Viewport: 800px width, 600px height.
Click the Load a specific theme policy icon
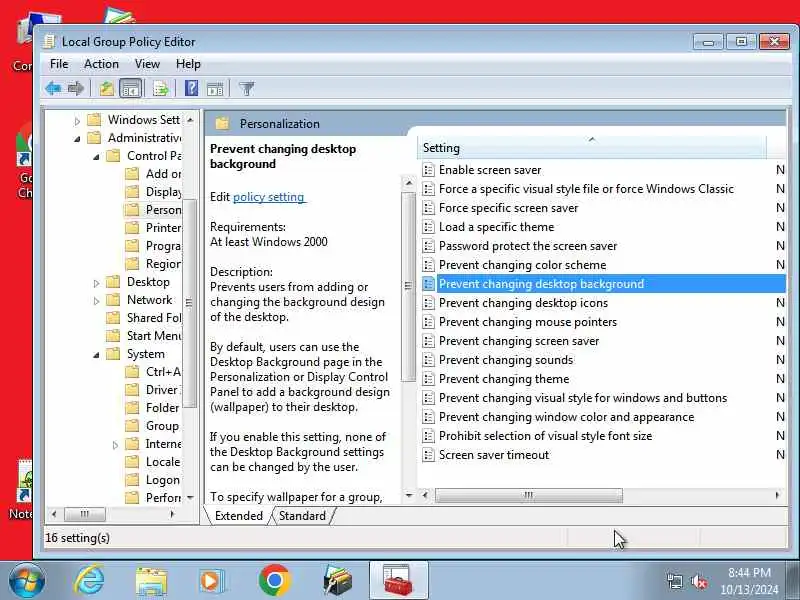(x=429, y=227)
